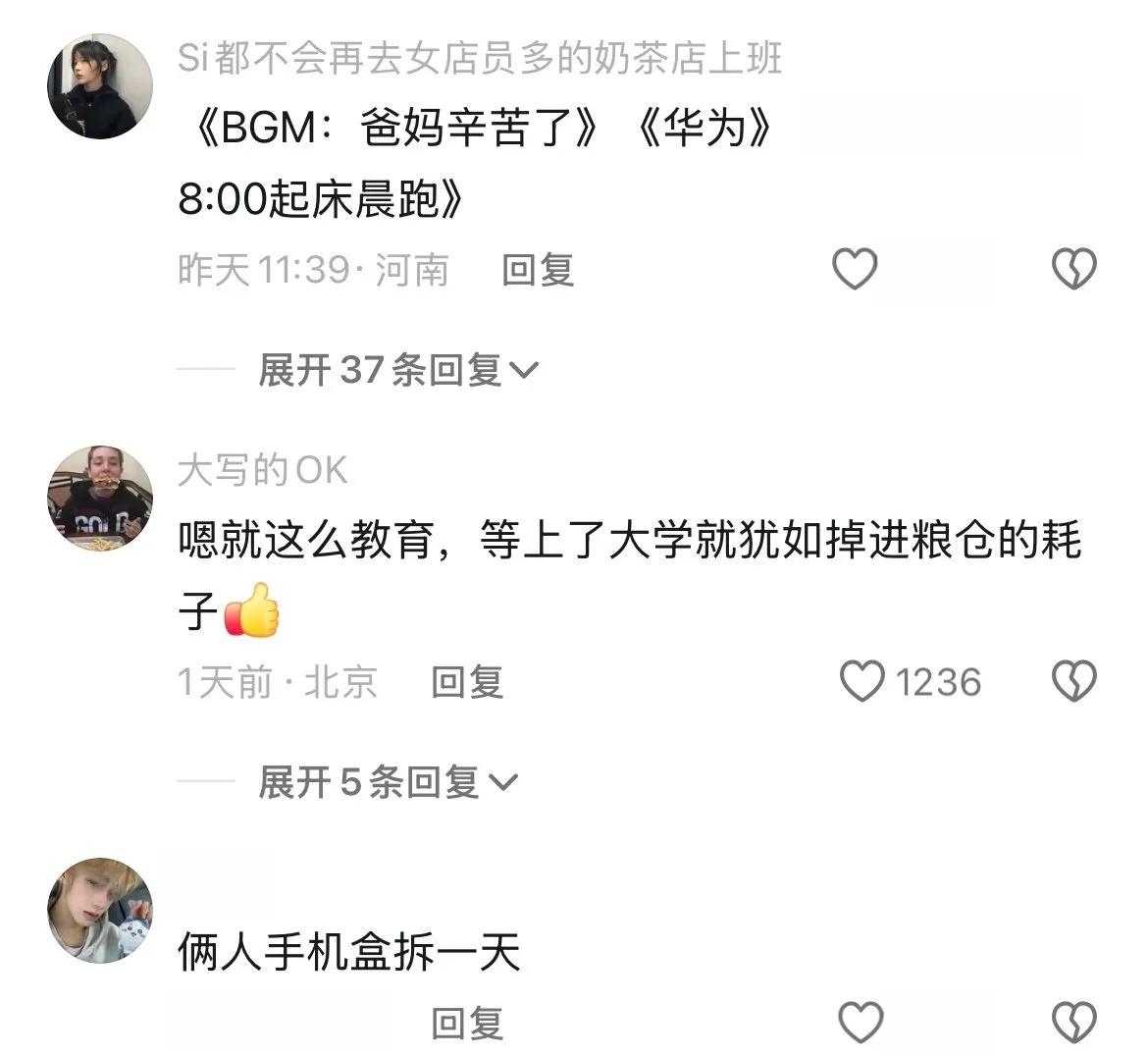The width and height of the screenshot is (1148, 1055).
Task: Dislike the 大写的OK comment with broken heart
Action: pos(1074,681)
